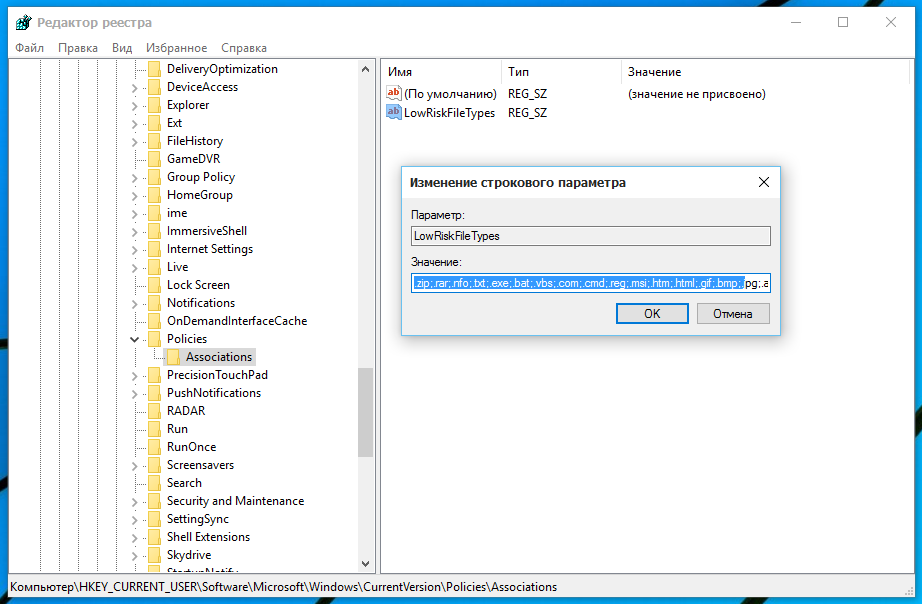922x604 pixels.
Task: Click the tree scrollbar down arrow
Action: [365, 564]
